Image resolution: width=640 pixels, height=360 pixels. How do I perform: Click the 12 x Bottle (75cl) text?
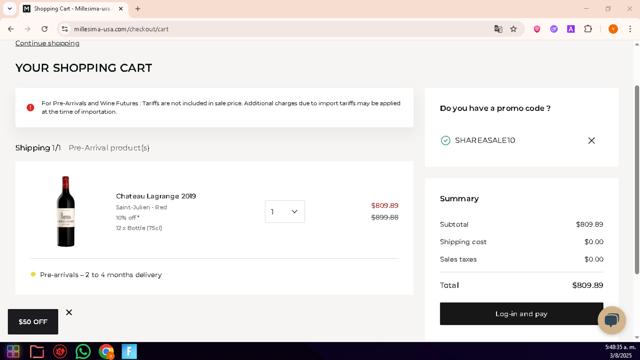click(139, 228)
